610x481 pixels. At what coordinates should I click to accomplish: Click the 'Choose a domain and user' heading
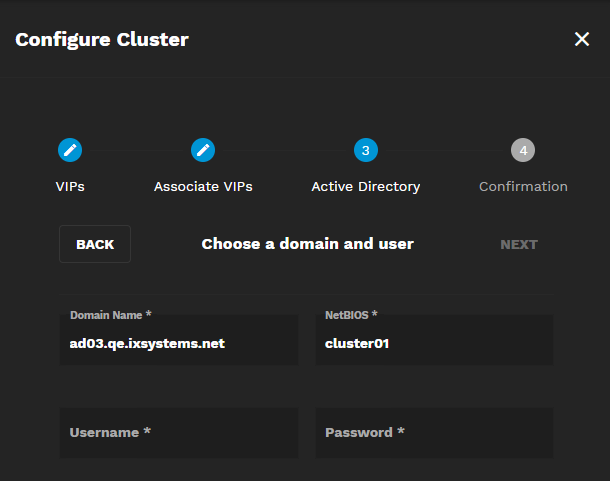(x=307, y=244)
